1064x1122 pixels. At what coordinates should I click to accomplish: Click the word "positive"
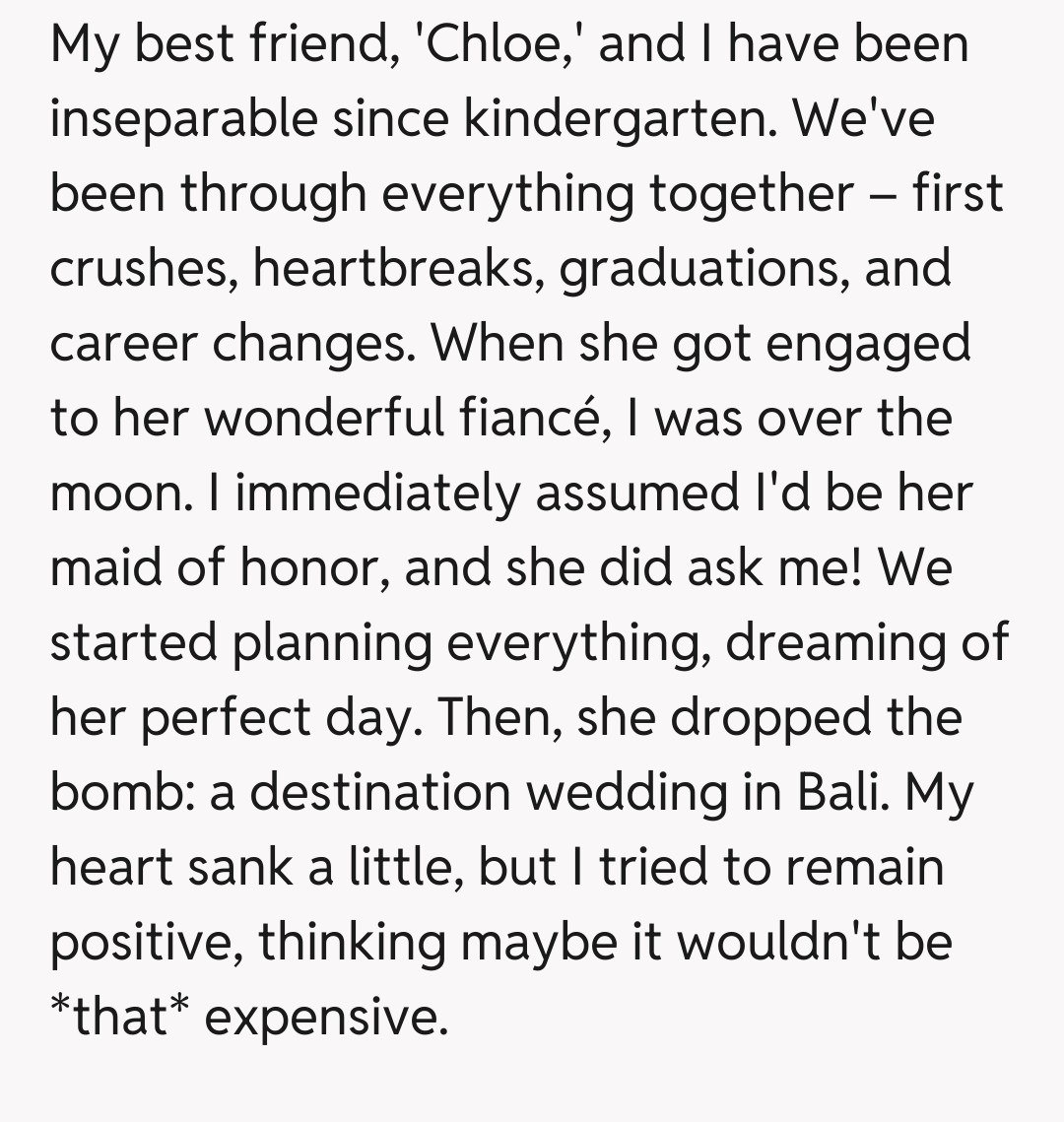[147, 943]
